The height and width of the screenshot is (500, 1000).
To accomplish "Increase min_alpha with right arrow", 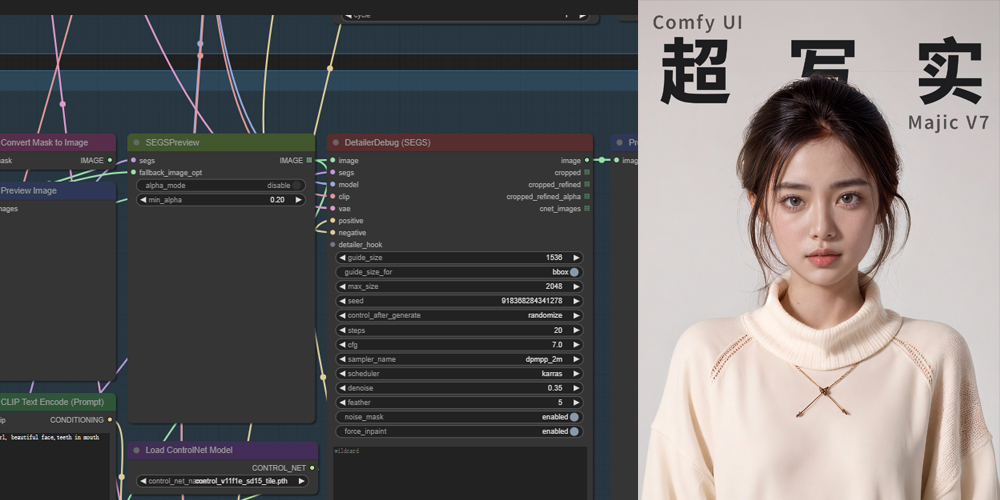I will click(298, 200).
